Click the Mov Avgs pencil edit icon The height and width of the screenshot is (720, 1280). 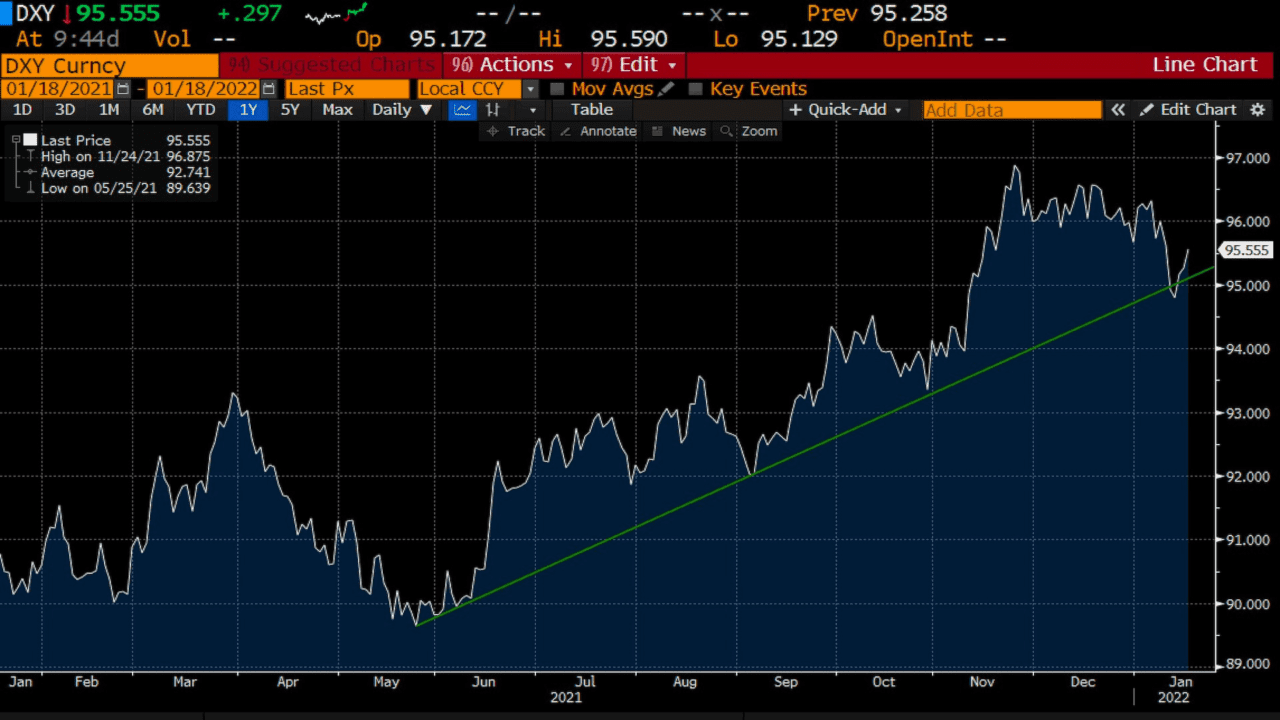pos(666,89)
